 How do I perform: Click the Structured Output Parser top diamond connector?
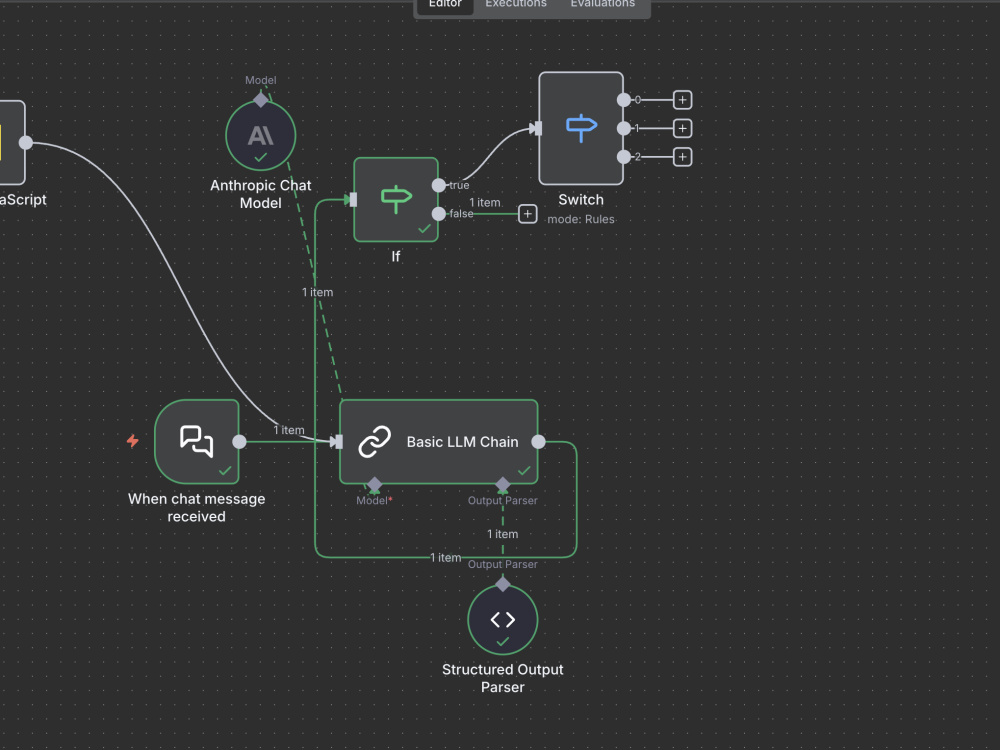pyautogui.click(x=503, y=584)
